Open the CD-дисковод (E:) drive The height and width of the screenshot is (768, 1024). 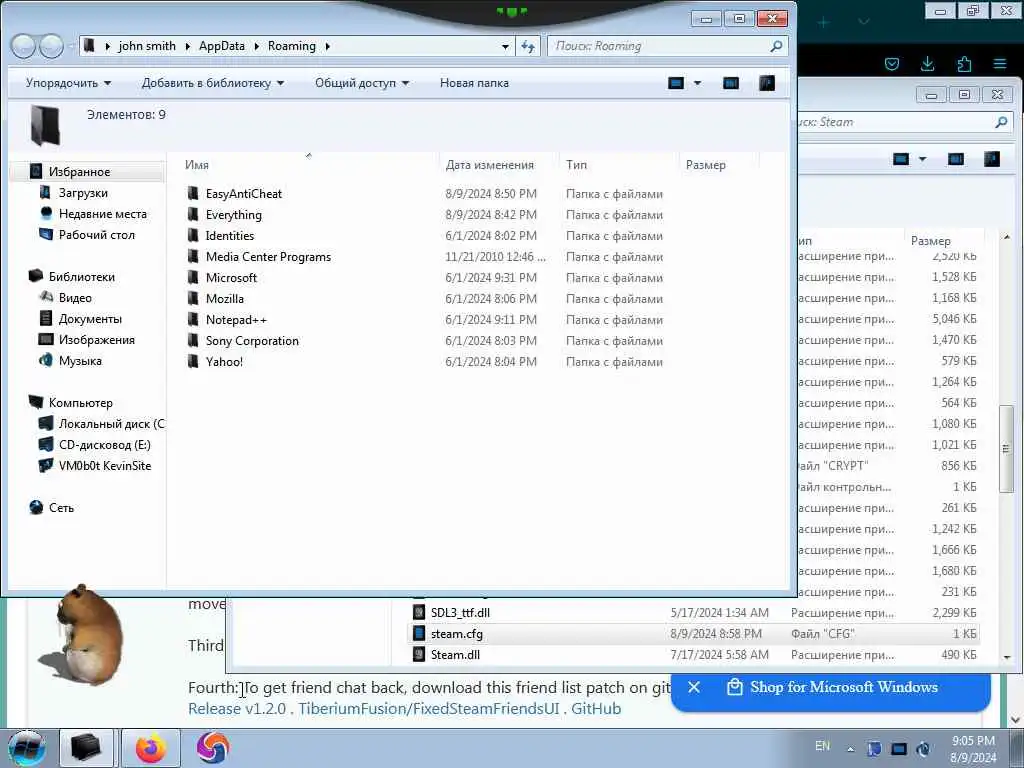pyautogui.click(x=104, y=445)
